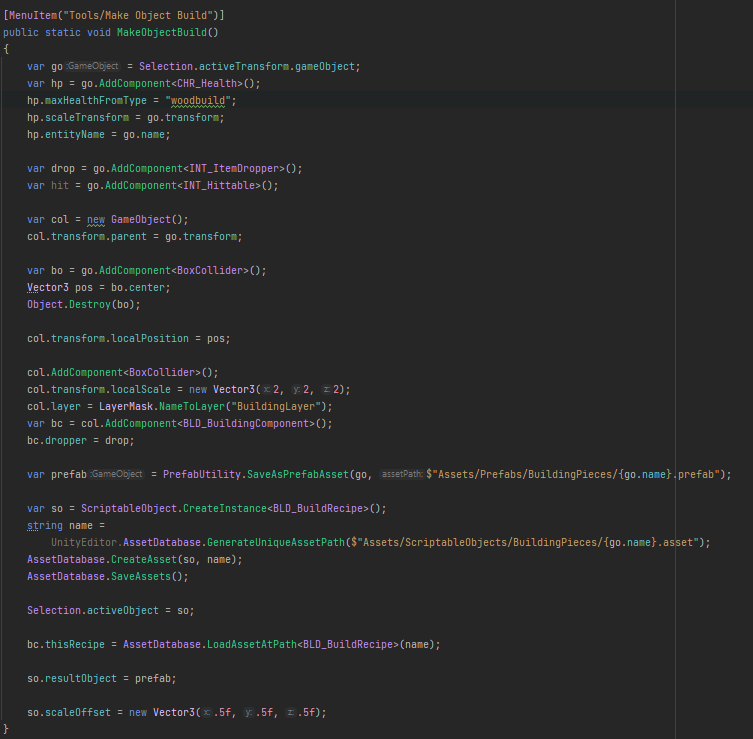Screen dimensions: 753x739
Task: Click the Assets/ScriptableObjects/BuildingPieces path string
Action: 525,543
